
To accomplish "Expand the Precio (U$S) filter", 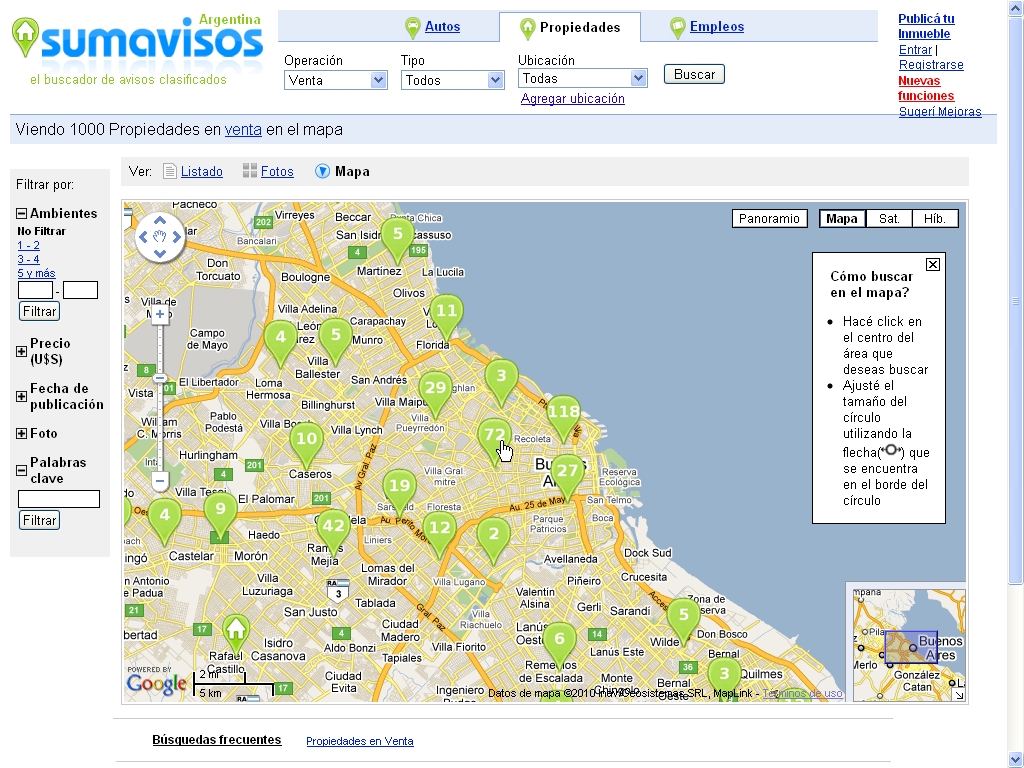I will click(22, 351).
